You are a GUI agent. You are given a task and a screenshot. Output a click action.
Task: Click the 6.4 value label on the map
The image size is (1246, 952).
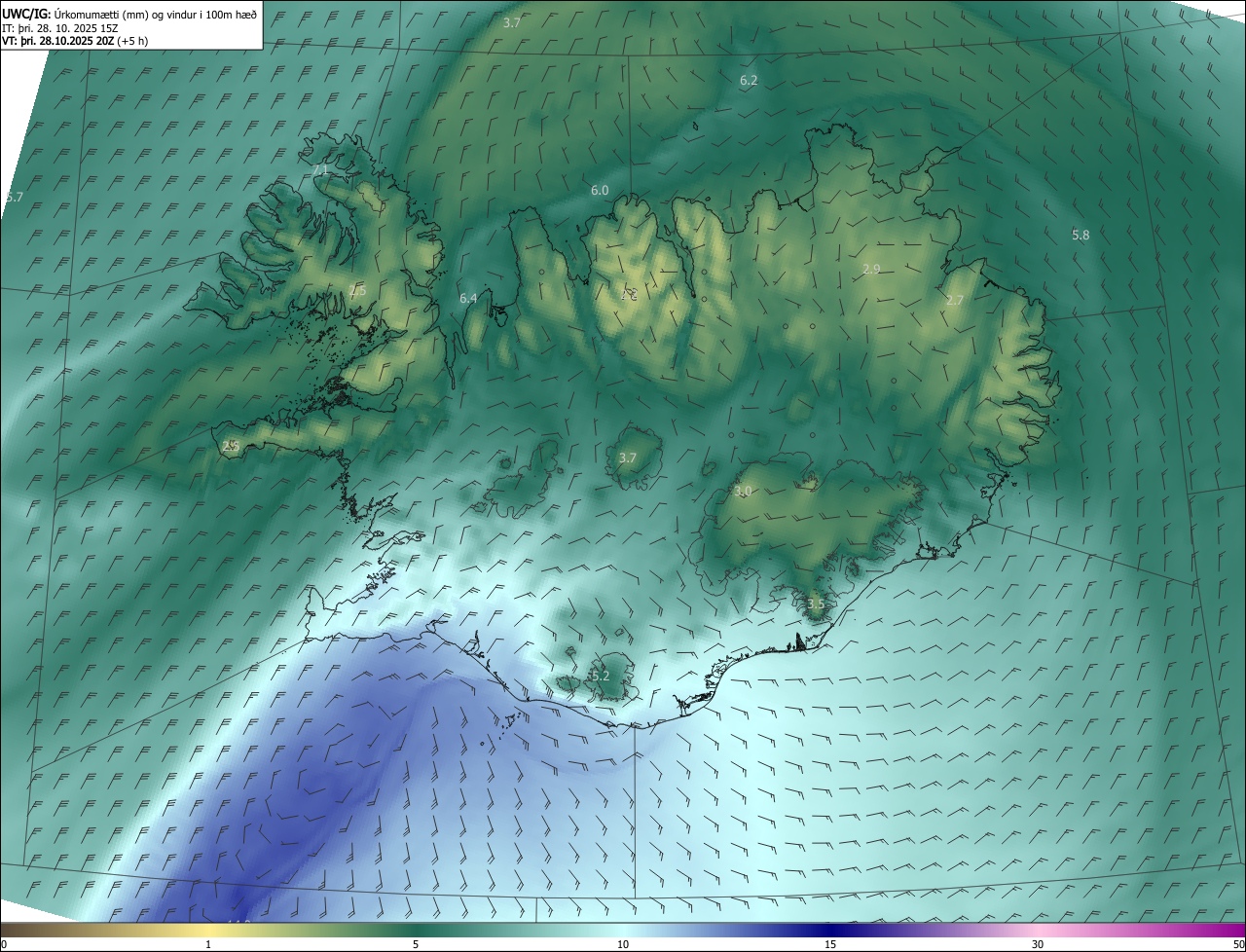[468, 299]
